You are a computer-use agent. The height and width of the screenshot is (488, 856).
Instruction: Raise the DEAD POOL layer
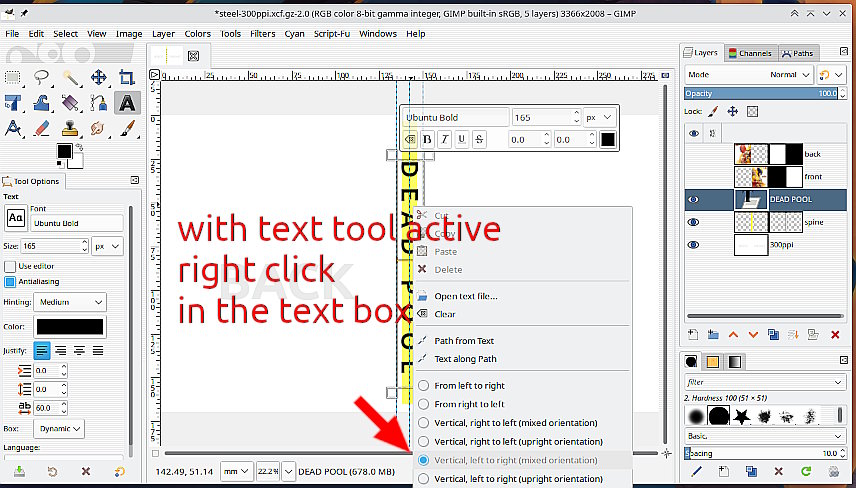(x=733, y=335)
